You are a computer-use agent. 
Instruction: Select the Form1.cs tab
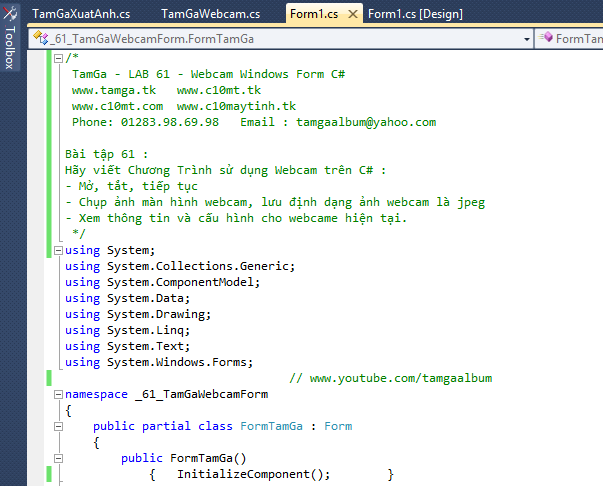314,14
